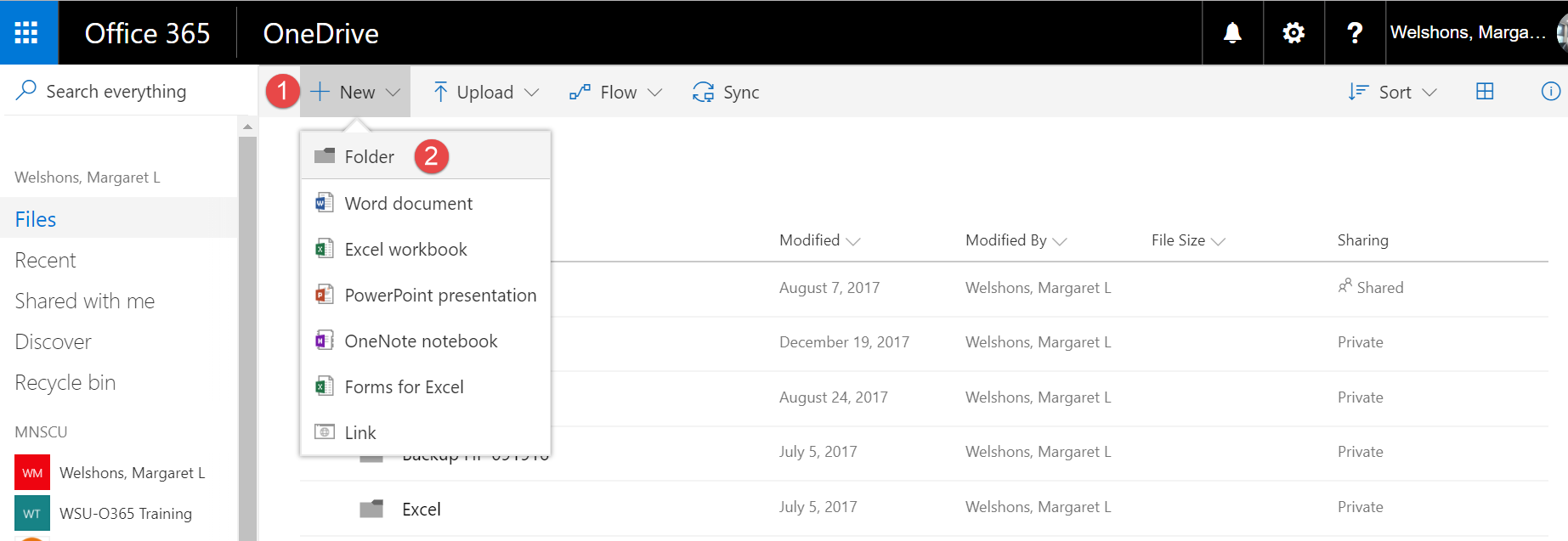Open the Office 365 app launcher
1568x541 pixels.
pos(27,32)
